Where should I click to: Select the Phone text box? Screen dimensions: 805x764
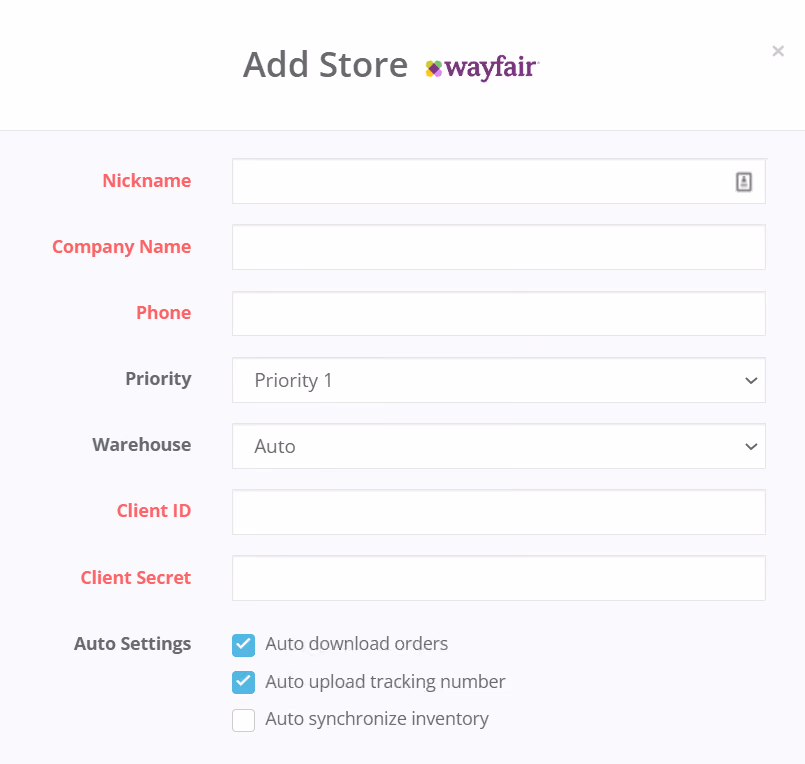point(499,314)
